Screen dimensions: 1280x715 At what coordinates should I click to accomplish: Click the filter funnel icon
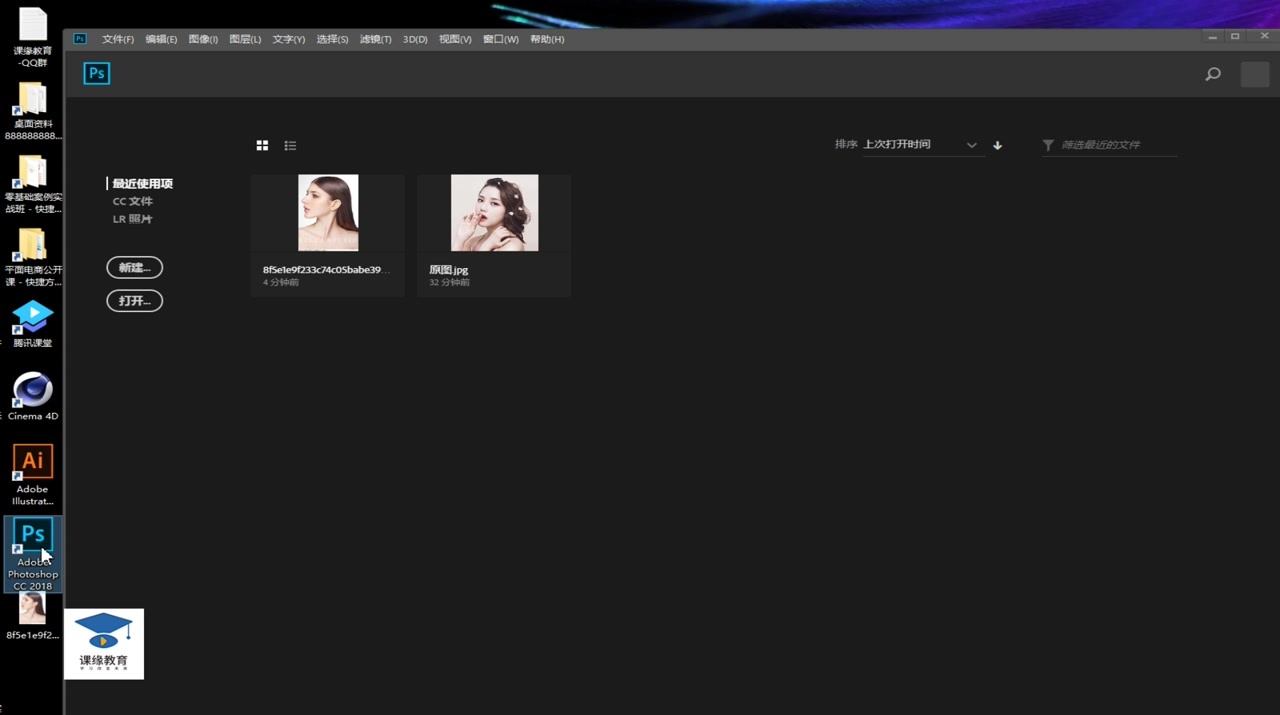tap(1048, 145)
